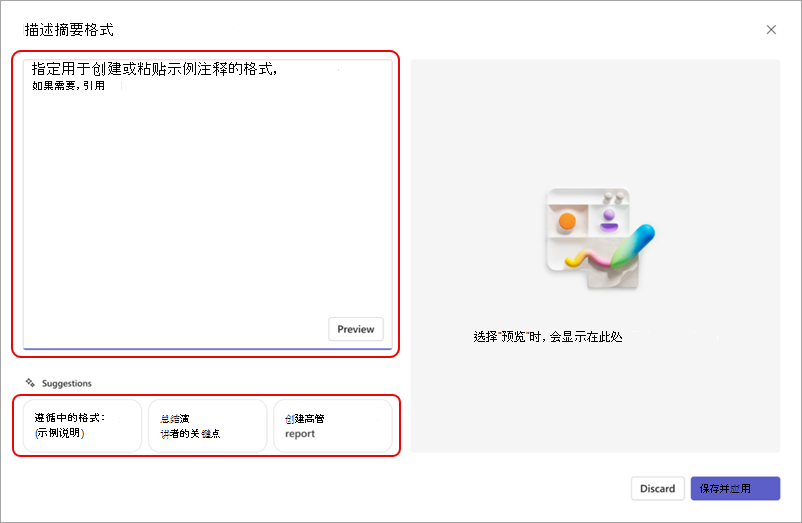This screenshot has height=523, width=802.
Task: Select the 创建高管 report suggestion card
Action: [333, 426]
